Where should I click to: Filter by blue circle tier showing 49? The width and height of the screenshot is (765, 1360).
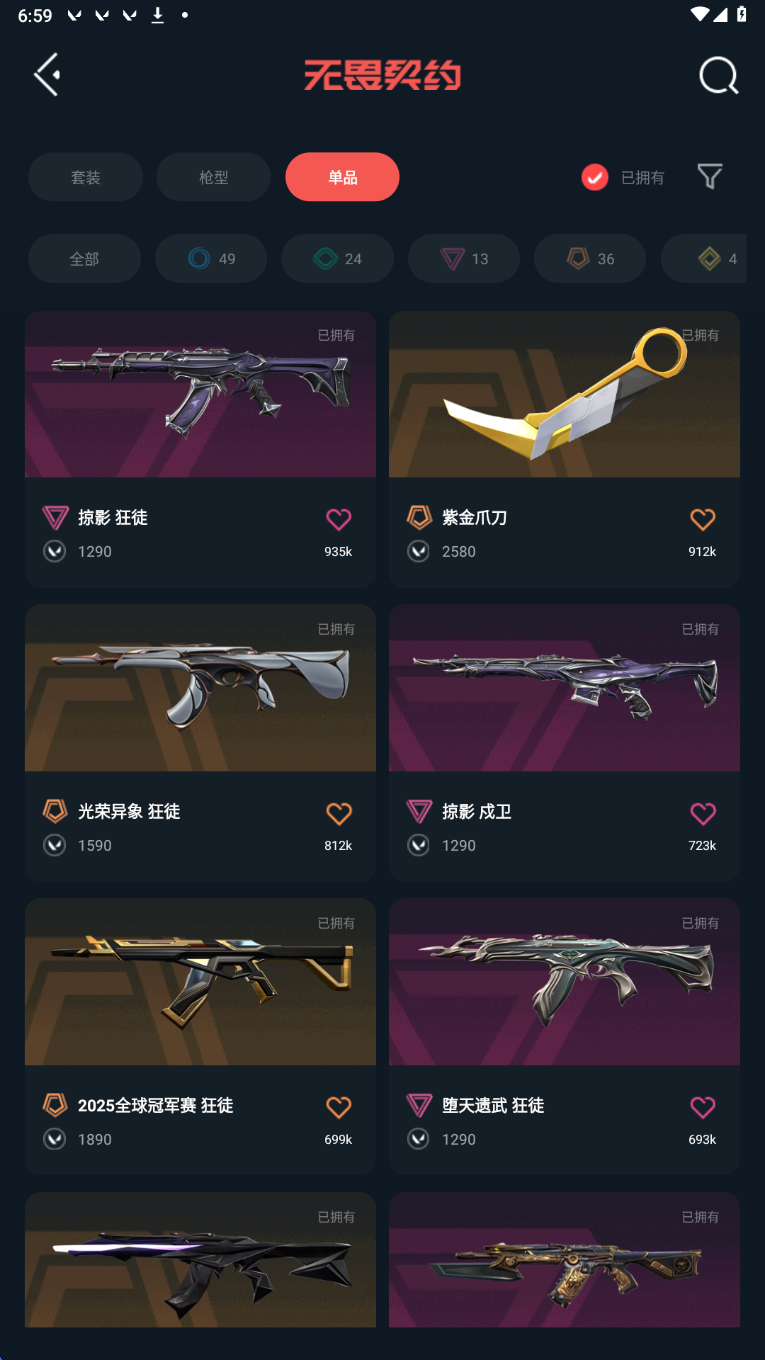click(211, 259)
